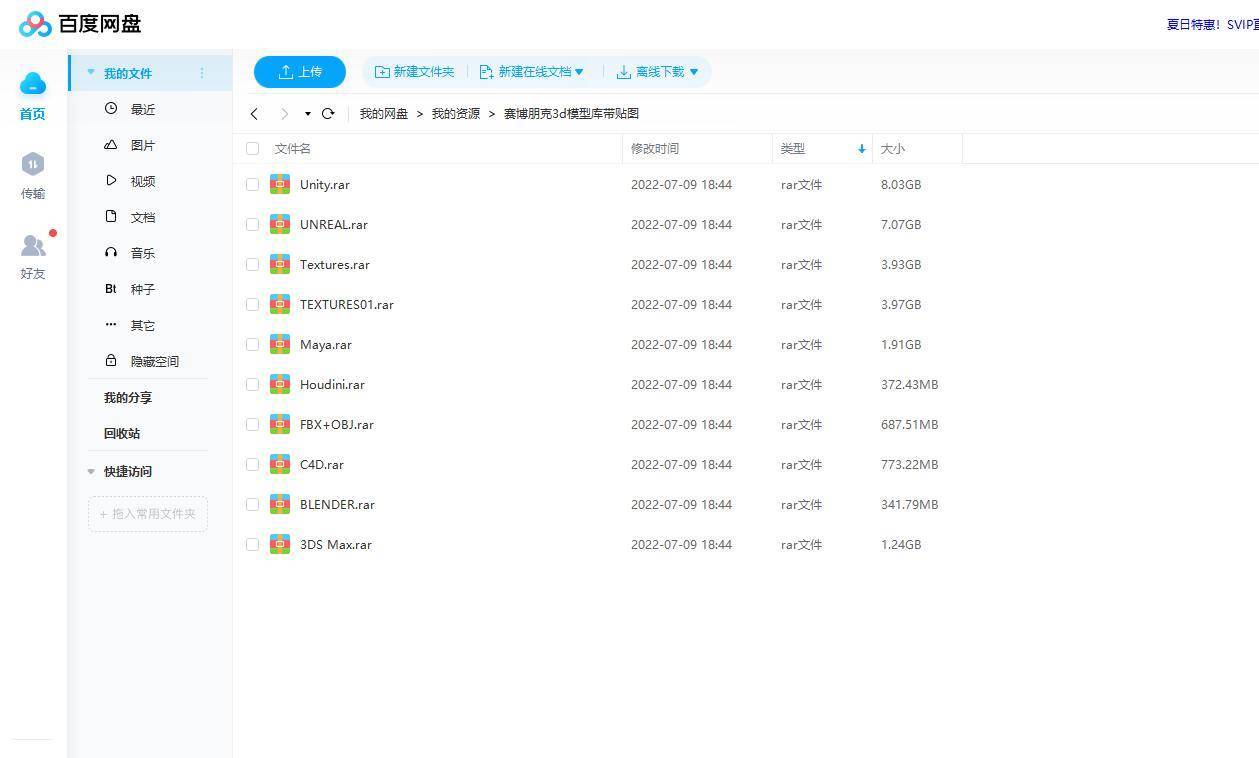Click the rar icon of Unity.rar
The image size is (1259, 758).
point(280,184)
